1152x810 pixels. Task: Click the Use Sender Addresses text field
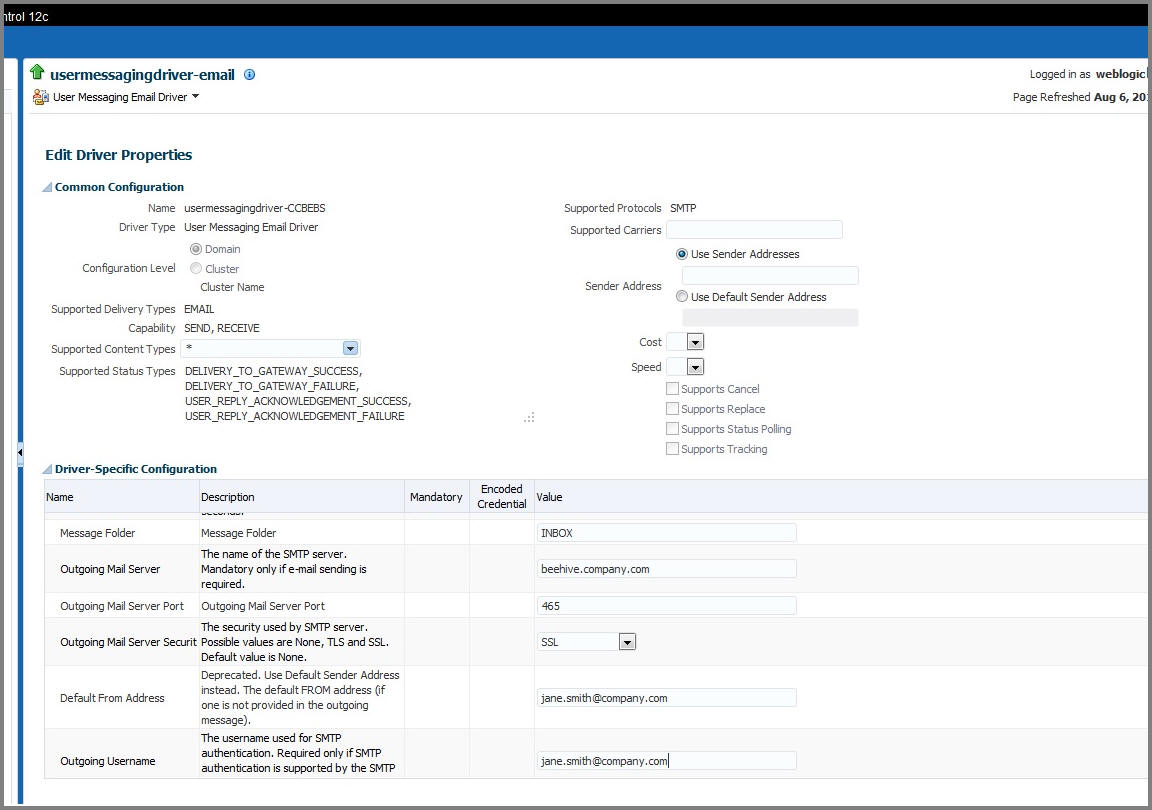[x=770, y=276]
